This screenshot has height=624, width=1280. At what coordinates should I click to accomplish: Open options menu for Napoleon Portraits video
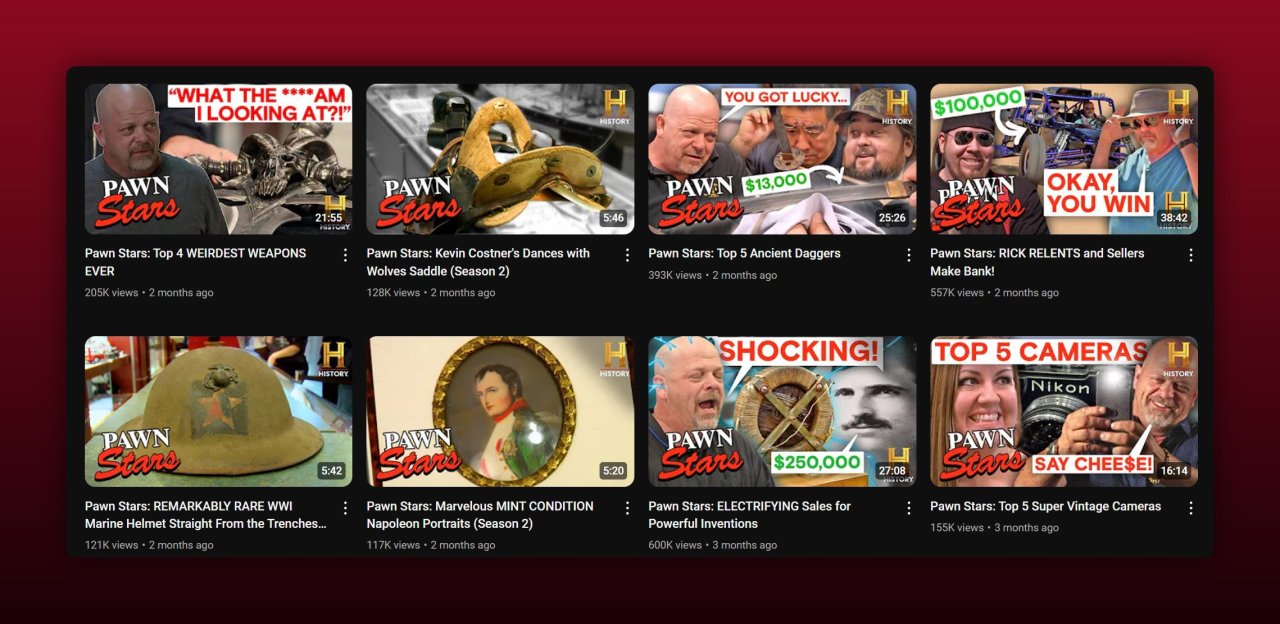point(628,508)
